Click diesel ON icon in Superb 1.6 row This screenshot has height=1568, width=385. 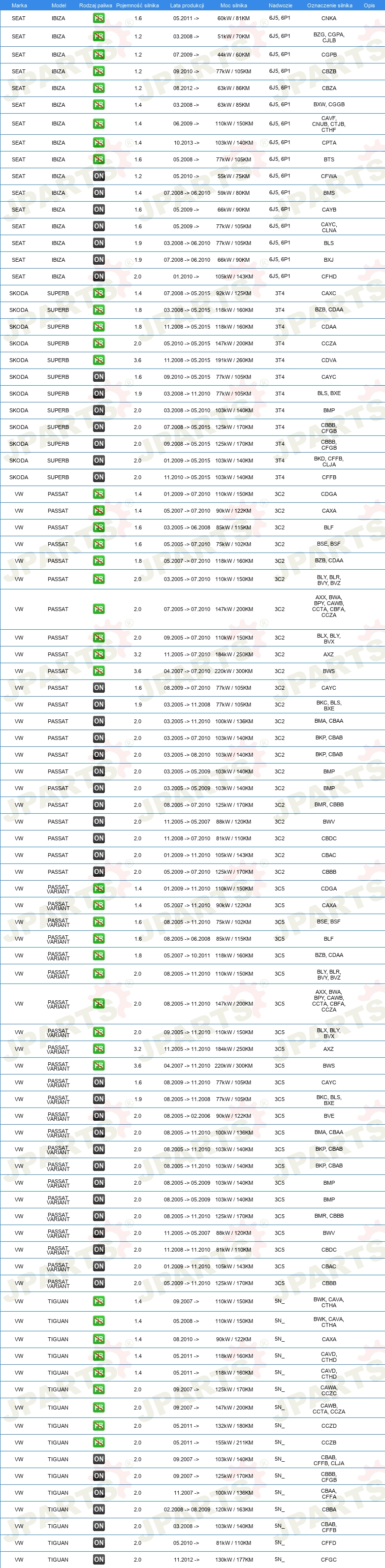click(98, 377)
